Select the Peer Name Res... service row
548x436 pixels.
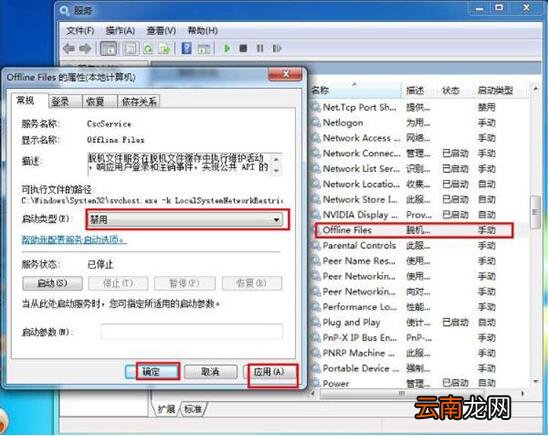(x=419, y=261)
